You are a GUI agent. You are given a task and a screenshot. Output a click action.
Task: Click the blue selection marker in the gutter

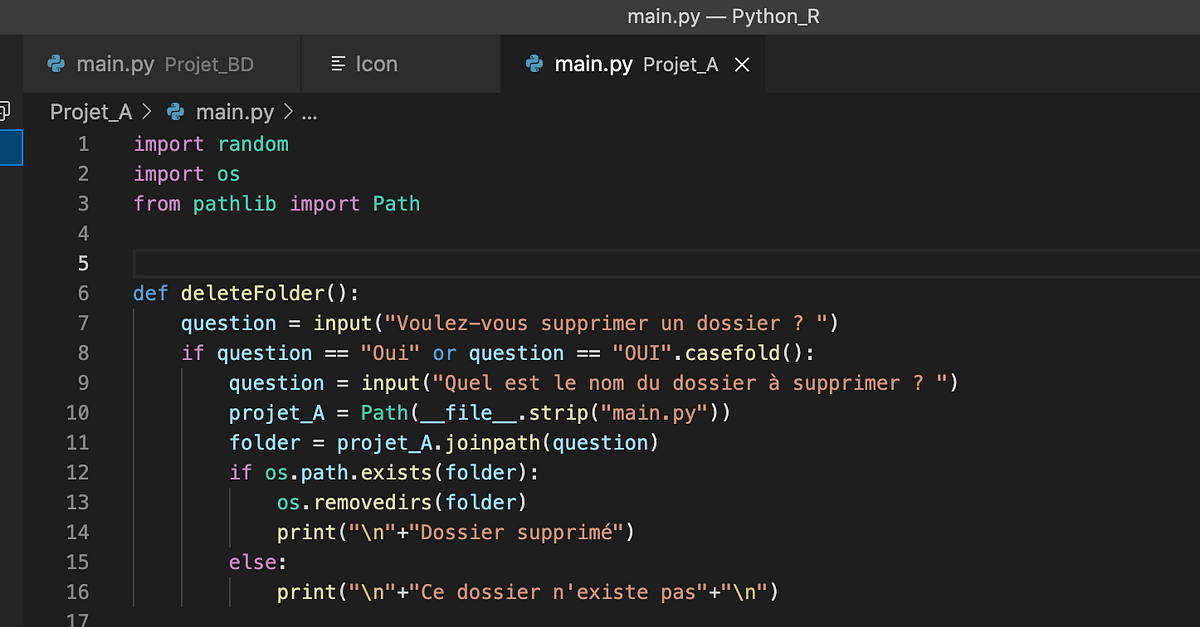[x=10, y=147]
